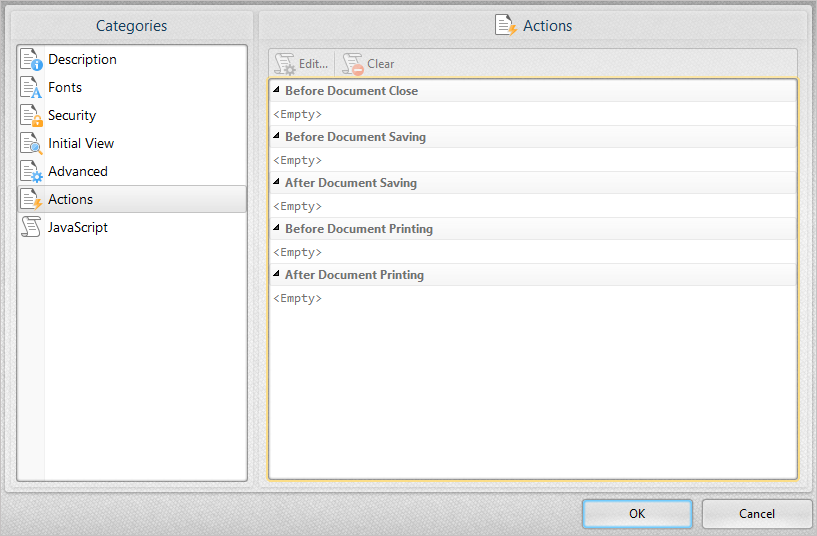Select Empty entry under After Document Printing
817x536 pixels.
point(298,298)
